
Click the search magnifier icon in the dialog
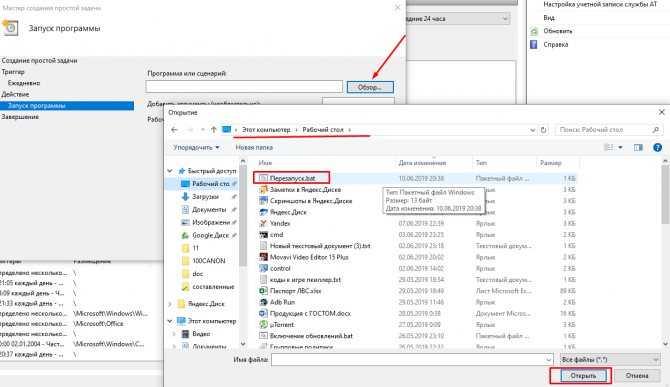point(655,129)
